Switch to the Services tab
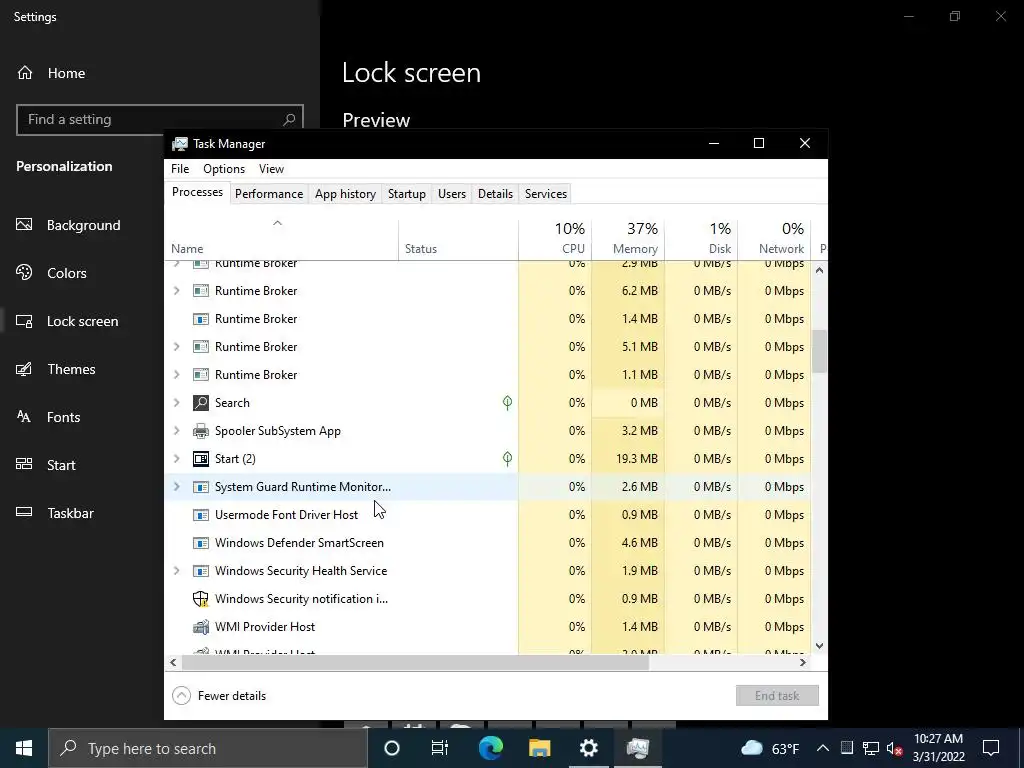This screenshot has width=1024, height=768. pos(546,194)
